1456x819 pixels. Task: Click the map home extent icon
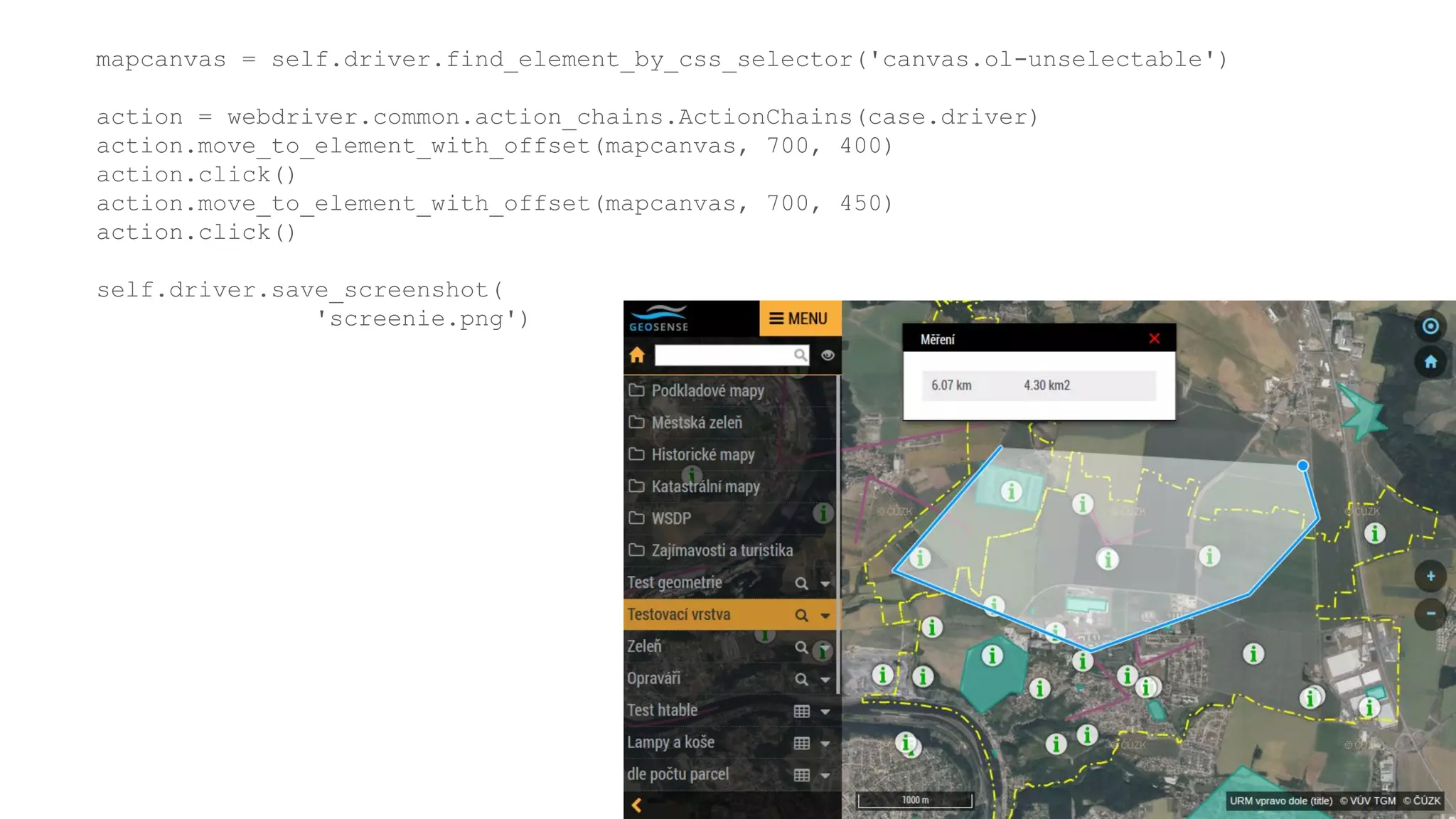coord(1430,362)
